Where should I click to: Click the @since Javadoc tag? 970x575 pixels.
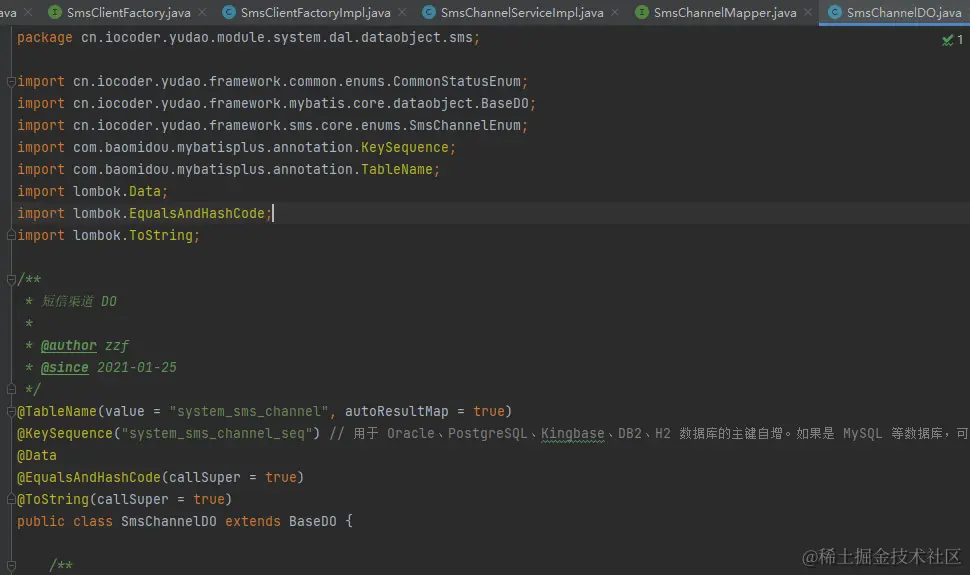pyautogui.click(x=64, y=368)
